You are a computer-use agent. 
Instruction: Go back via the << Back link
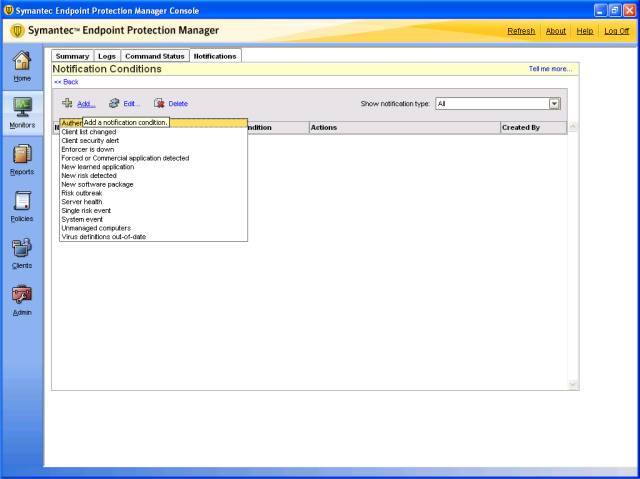[x=66, y=82]
